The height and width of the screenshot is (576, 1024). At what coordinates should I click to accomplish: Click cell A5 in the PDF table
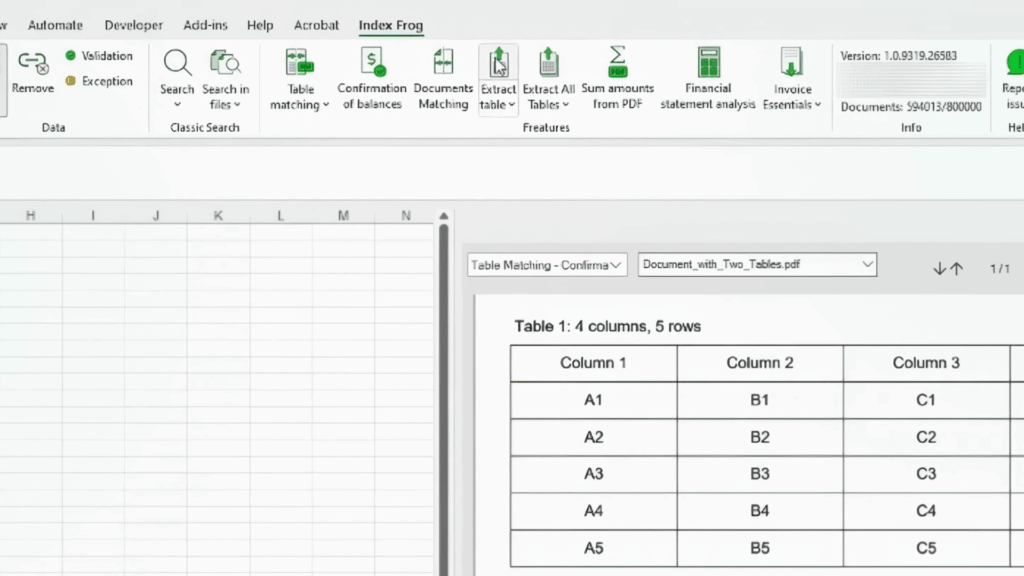[x=594, y=548]
